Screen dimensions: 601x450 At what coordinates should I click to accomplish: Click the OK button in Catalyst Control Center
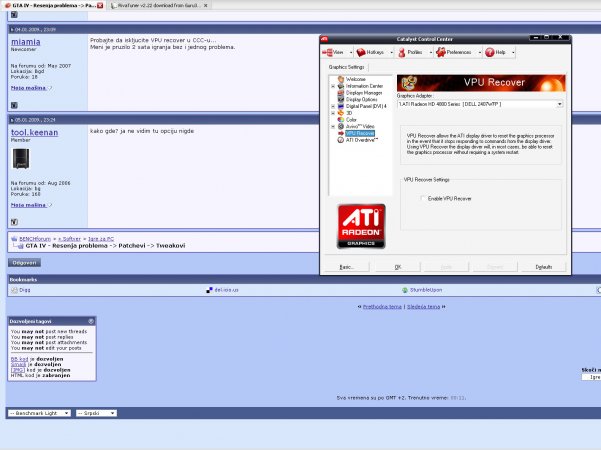(x=397, y=267)
